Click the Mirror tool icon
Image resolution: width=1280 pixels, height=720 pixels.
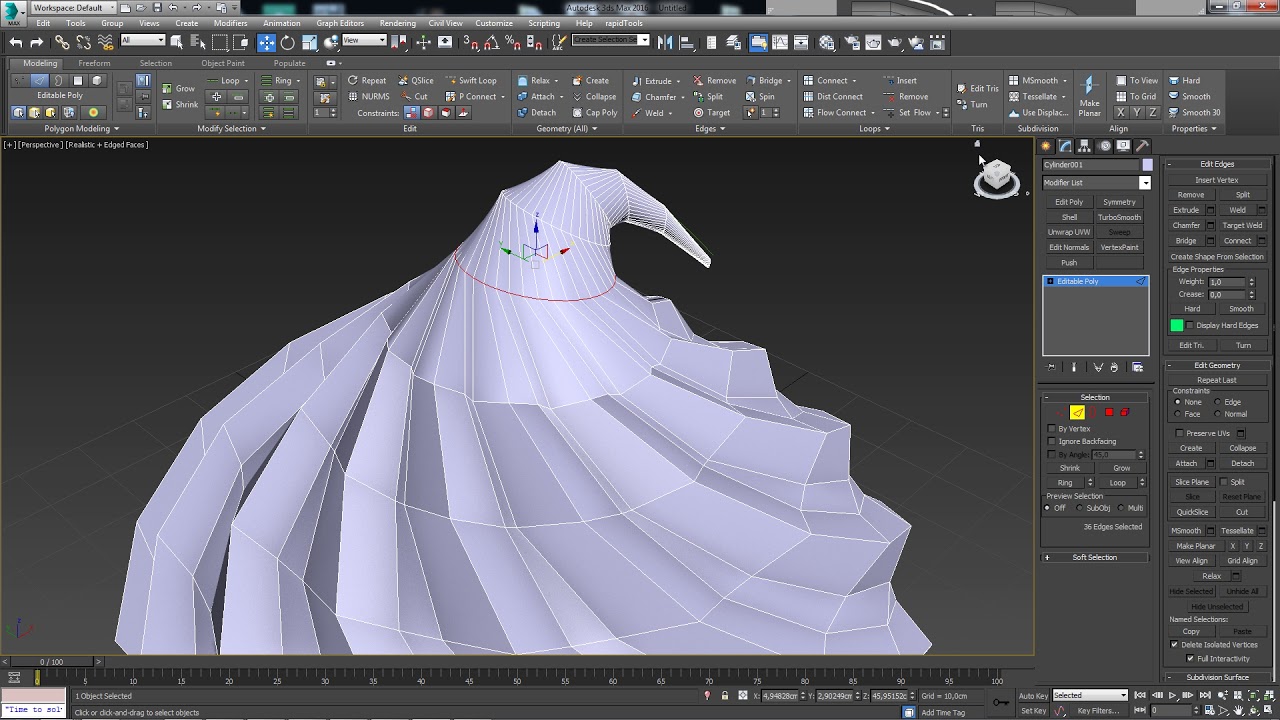tap(665, 42)
